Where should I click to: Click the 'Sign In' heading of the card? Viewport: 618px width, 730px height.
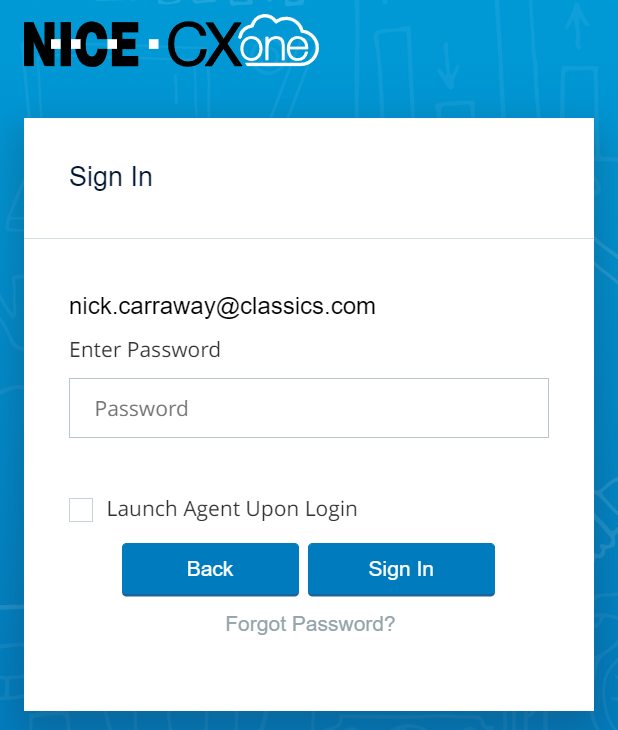111,177
